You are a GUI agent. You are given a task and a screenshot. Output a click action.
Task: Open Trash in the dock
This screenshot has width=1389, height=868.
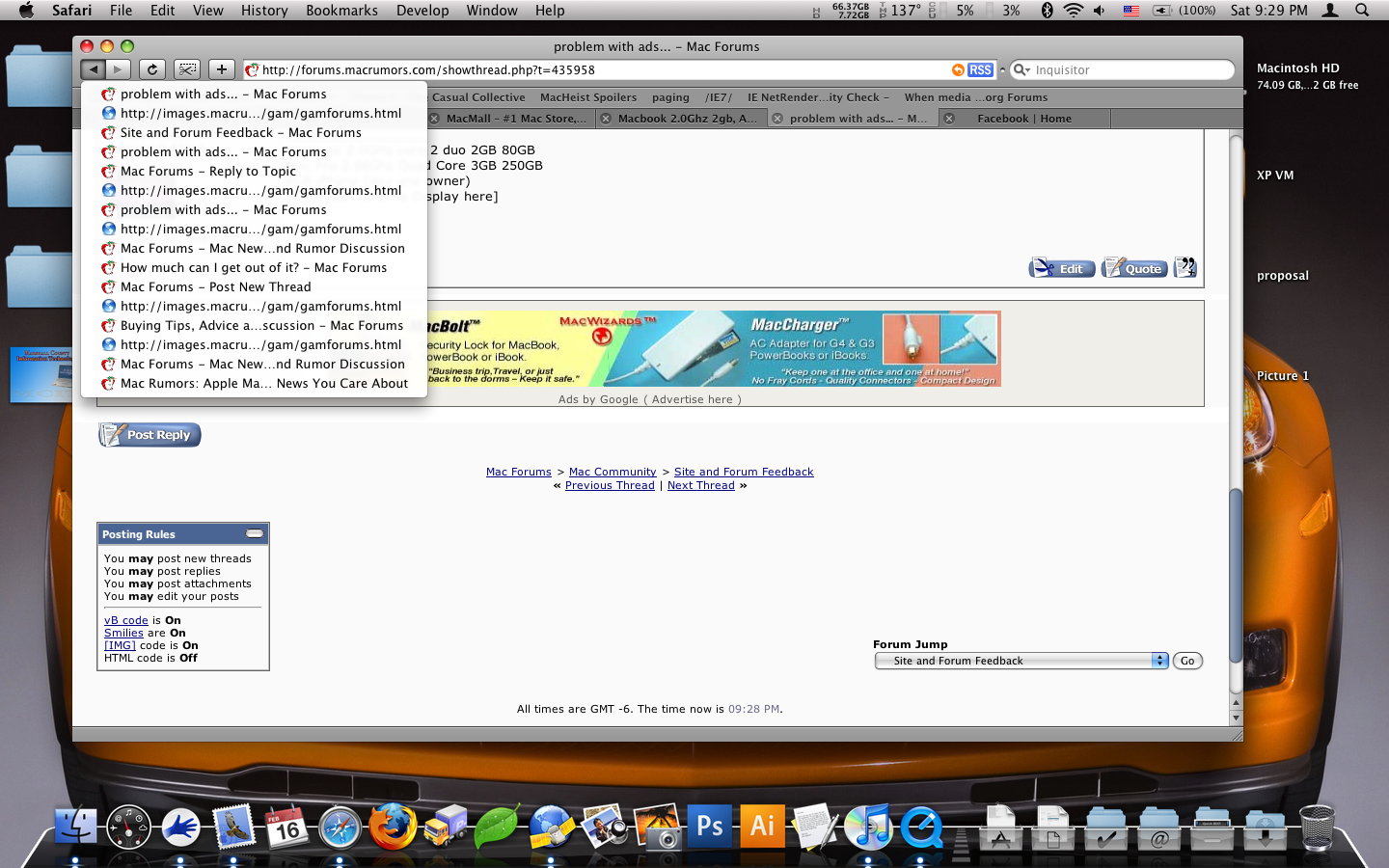(1317, 827)
